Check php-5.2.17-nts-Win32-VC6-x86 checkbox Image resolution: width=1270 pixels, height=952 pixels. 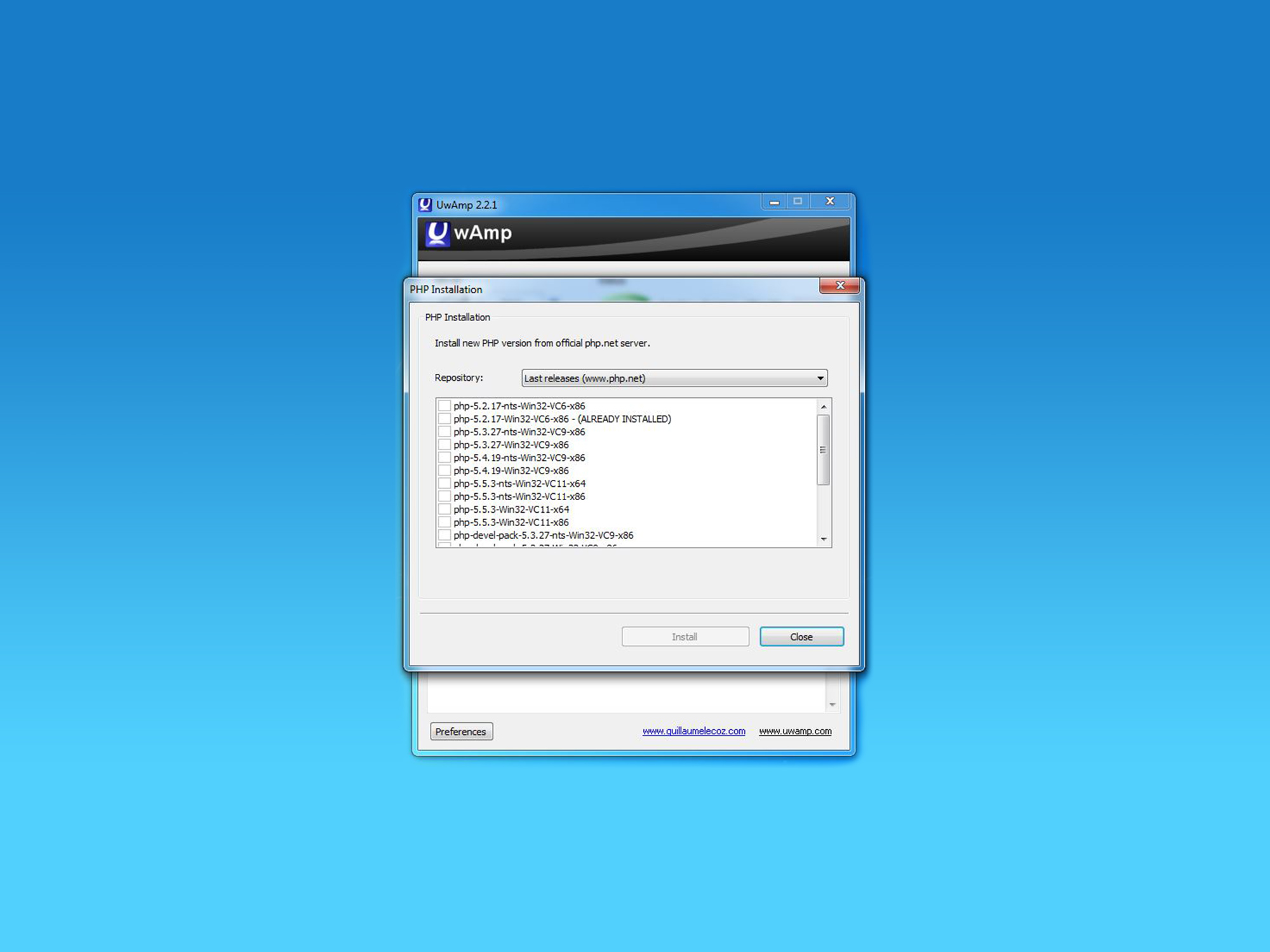(444, 406)
